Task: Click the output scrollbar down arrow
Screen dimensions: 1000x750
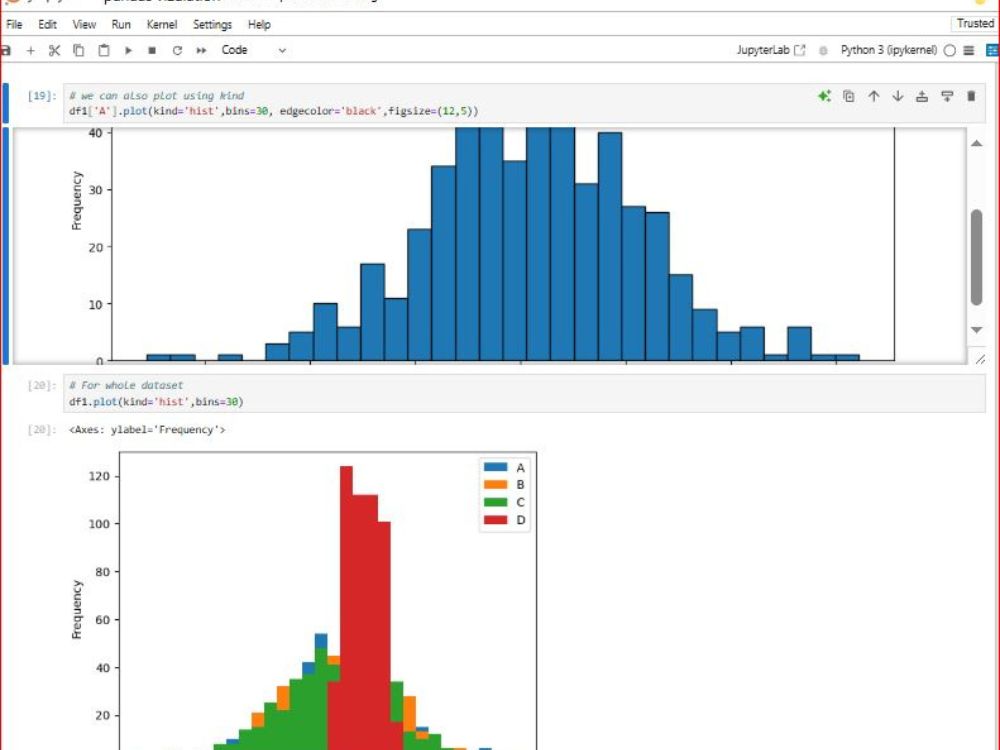Action: pyautogui.click(x=976, y=330)
